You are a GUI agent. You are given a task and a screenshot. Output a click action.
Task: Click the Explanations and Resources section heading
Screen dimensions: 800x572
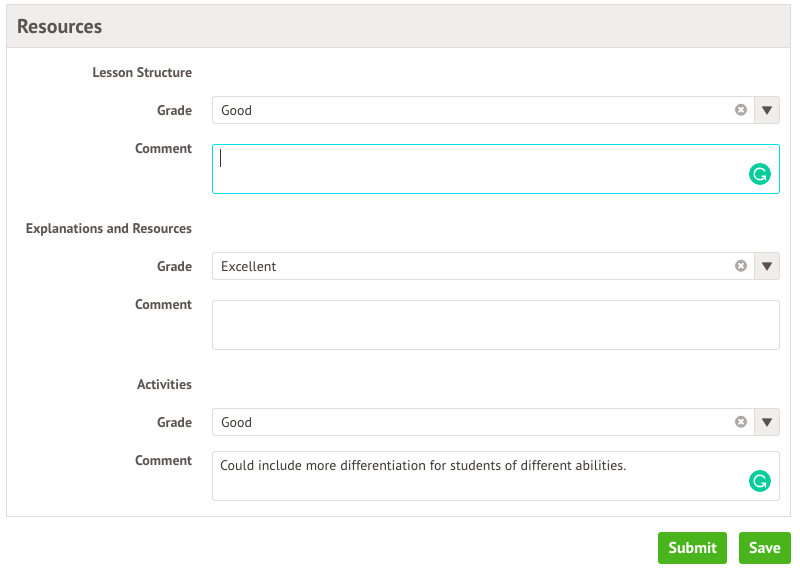[108, 228]
